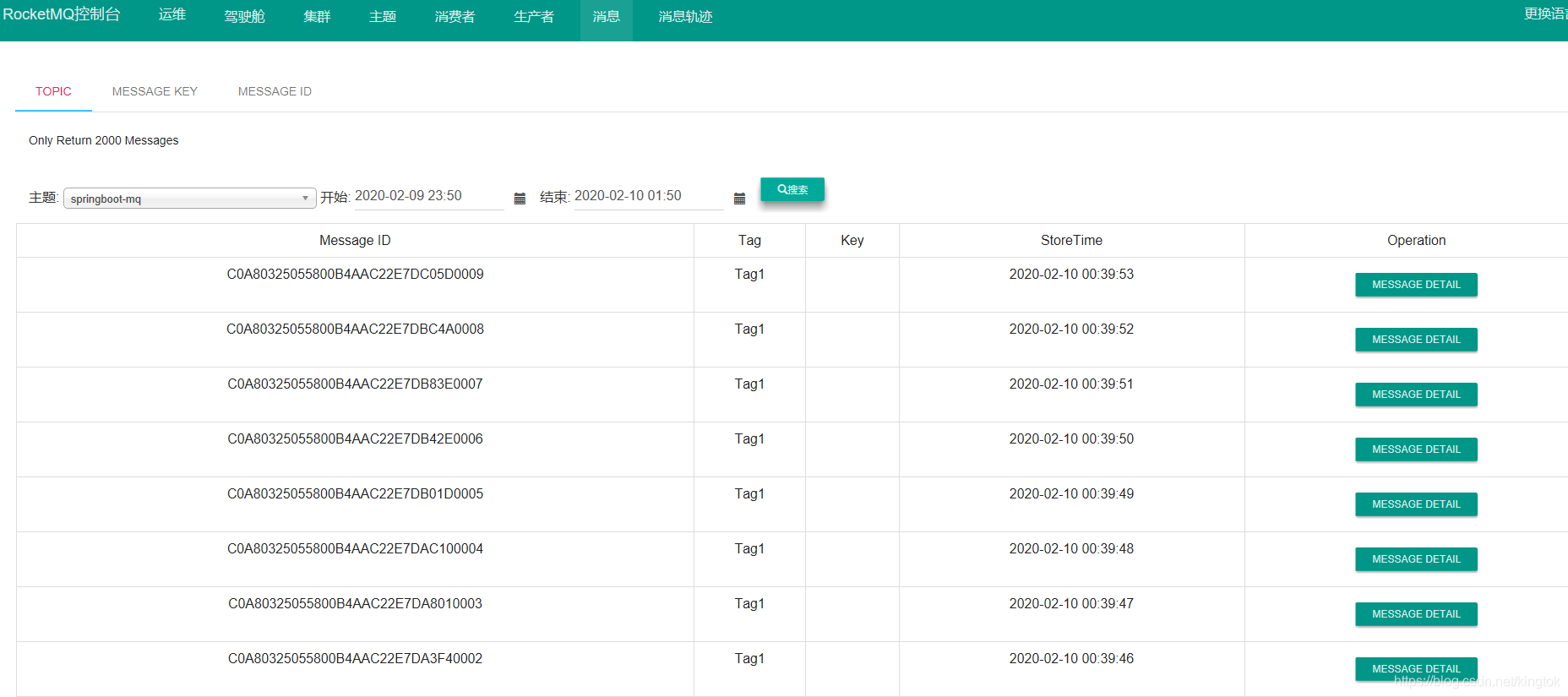
Task: Select message ID C0A80325055800B4AAC22E7DA3F40002
Action: (355, 659)
